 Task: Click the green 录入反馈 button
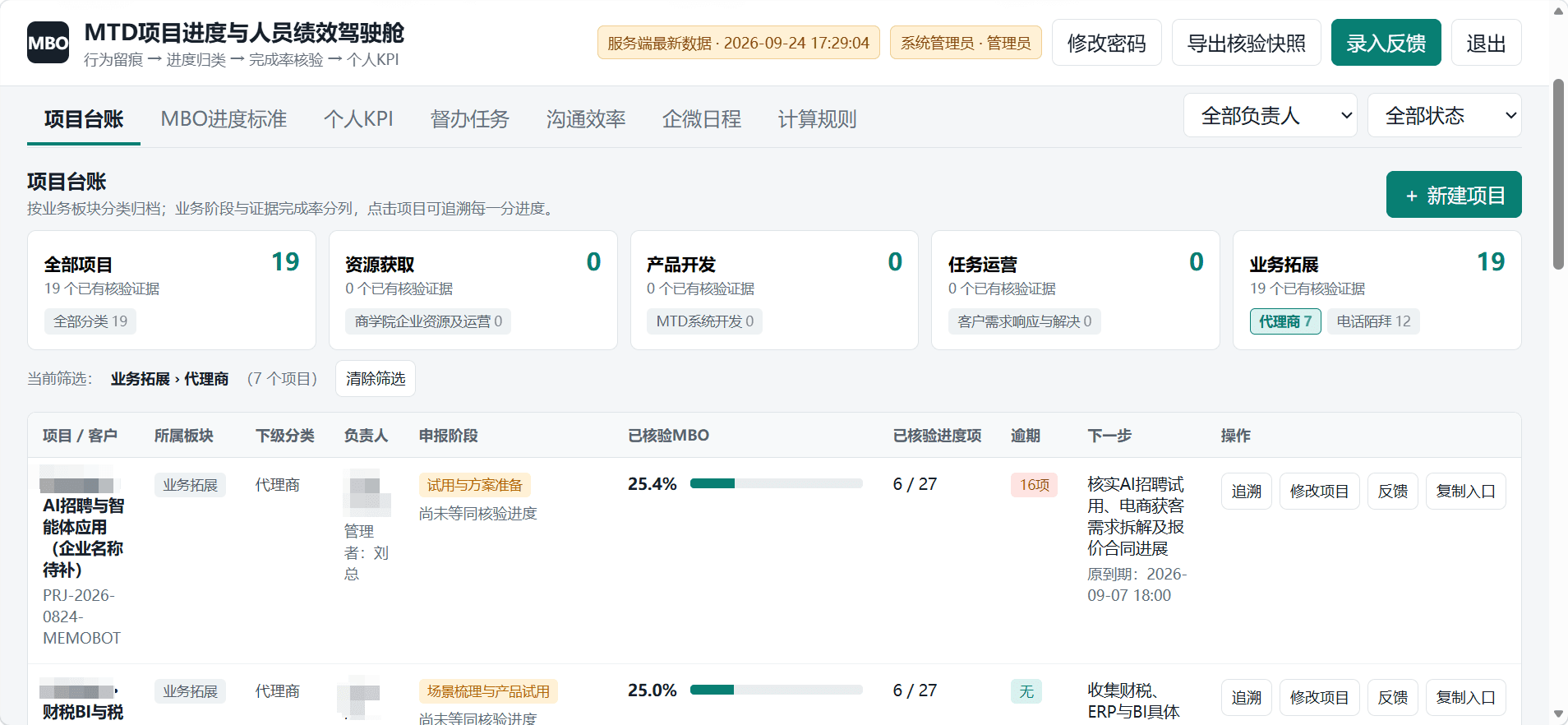(x=1386, y=43)
